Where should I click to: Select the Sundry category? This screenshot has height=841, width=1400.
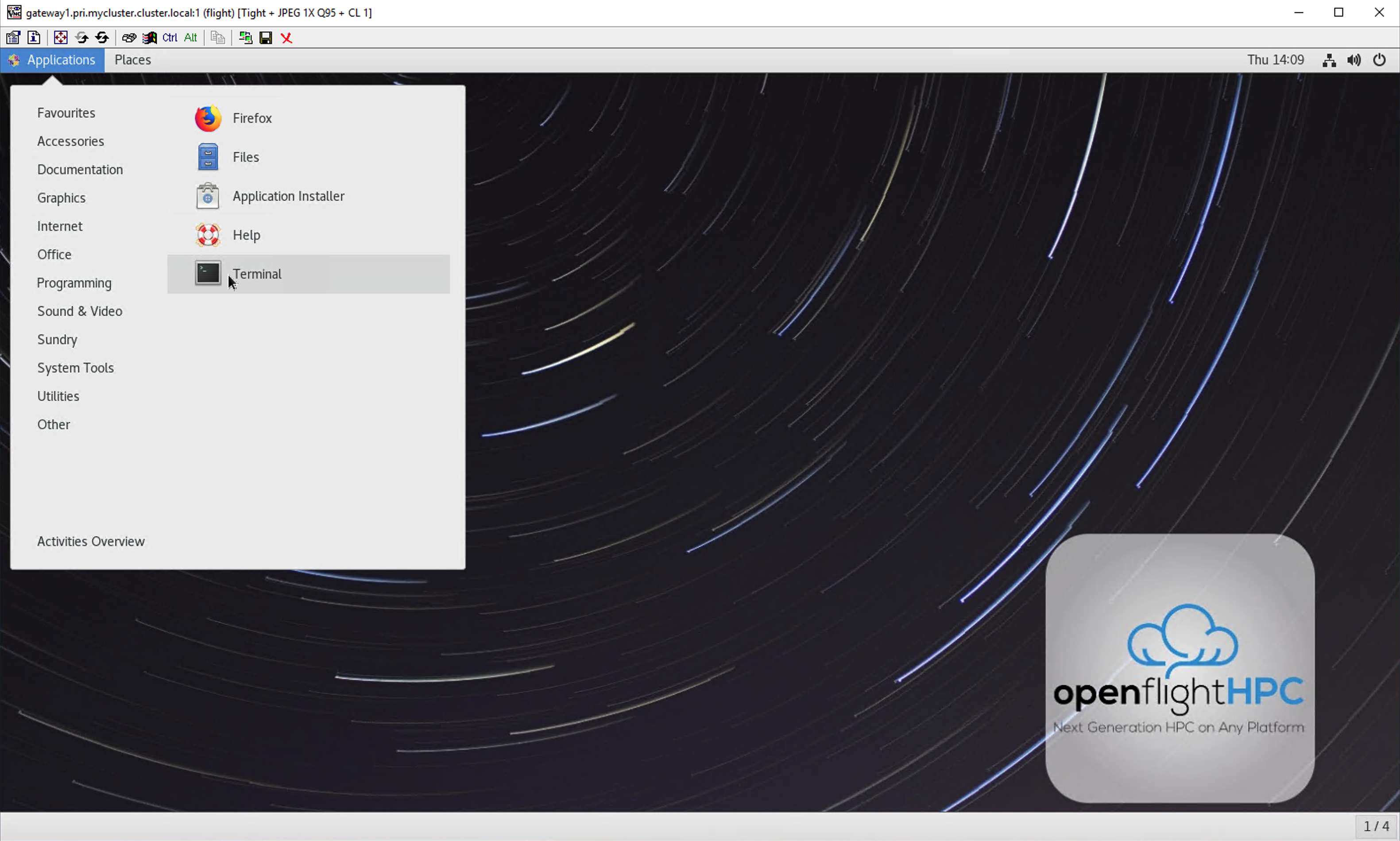coord(57,340)
